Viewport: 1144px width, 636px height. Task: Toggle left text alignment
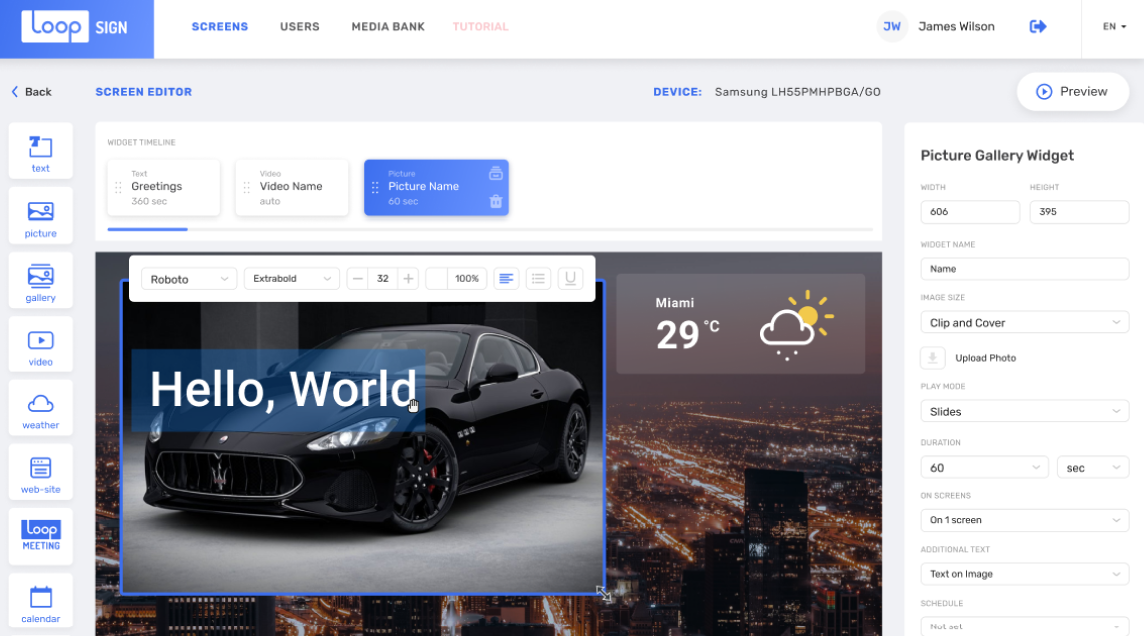tap(507, 279)
